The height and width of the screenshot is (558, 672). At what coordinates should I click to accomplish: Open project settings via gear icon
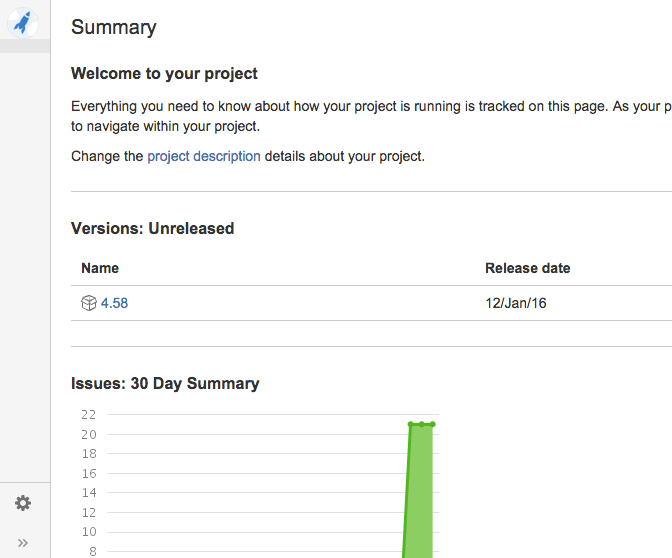pyautogui.click(x=23, y=503)
